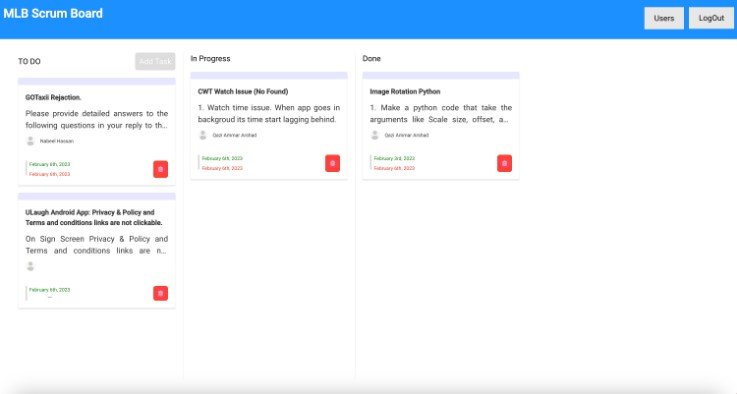Click the MLB Scrum Board title
Viewport: 737px width, 394px height.
pyautogui.click(x=53, y=13)
